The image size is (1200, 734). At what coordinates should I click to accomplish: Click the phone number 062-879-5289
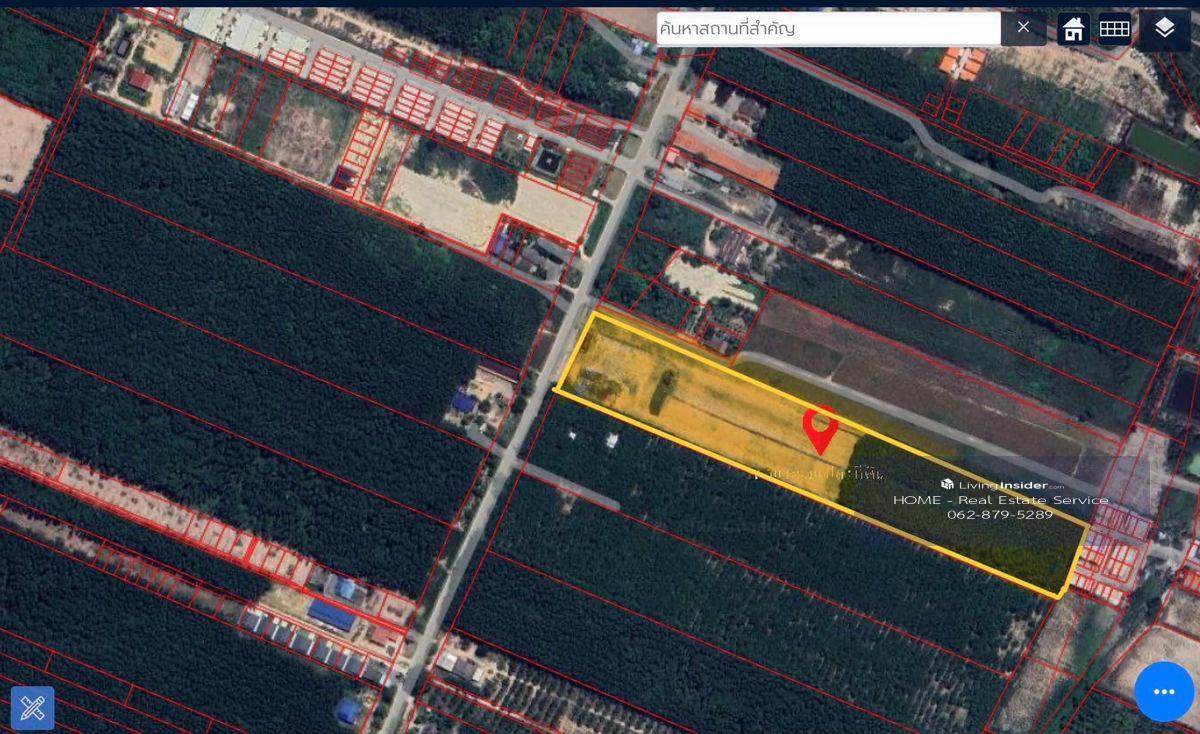(x=1000, y=514)
